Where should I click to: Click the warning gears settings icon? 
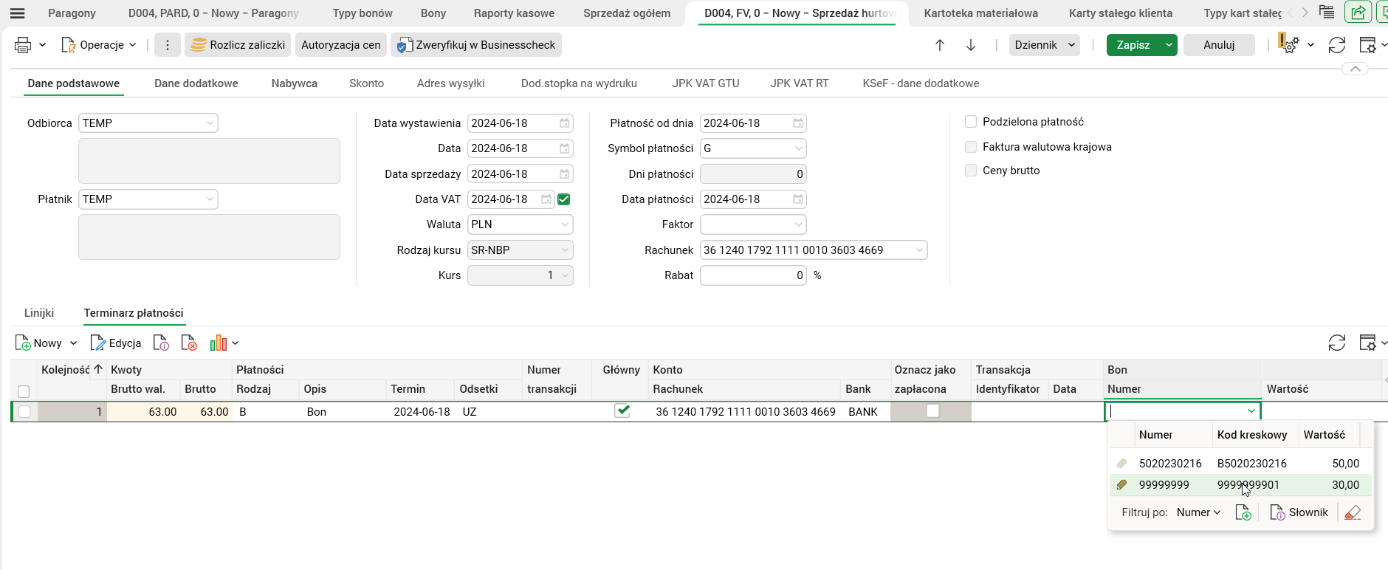(x=1288, y=45)
